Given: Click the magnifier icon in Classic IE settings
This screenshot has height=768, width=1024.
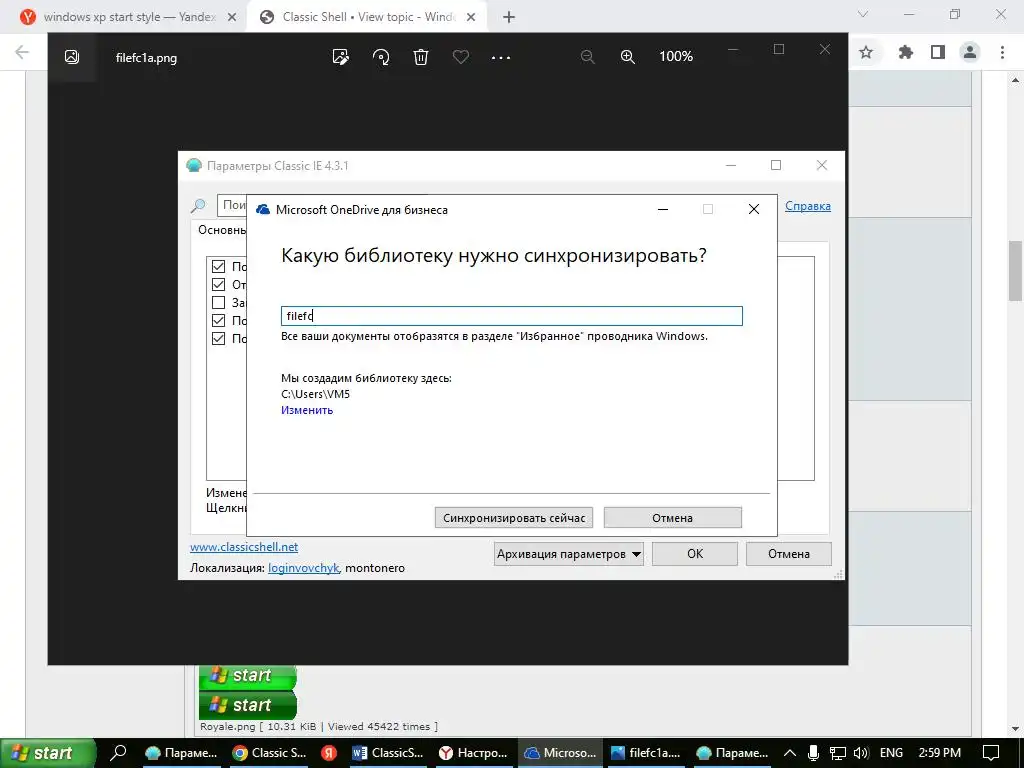Looking at the screenshot, I should 198,206.
